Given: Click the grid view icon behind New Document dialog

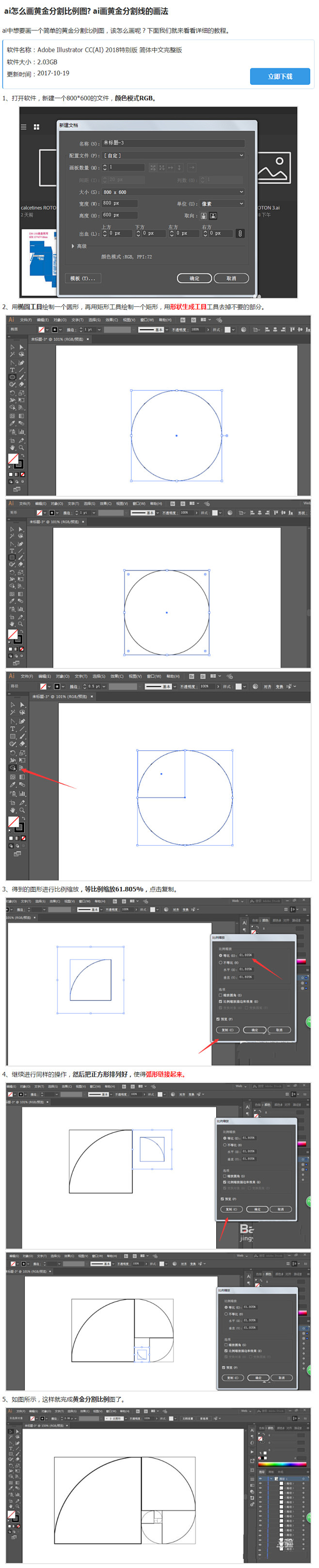Looking at the screenshot, I should tap(36, 127).
